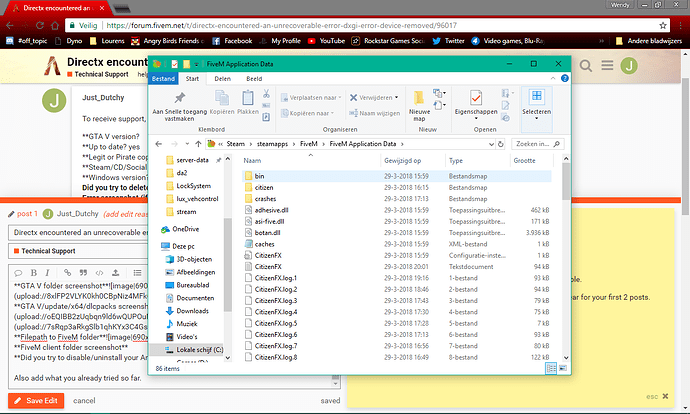The height and width of the screenshot is (414, 690).
Task: Click the Explorer help question mark icon
Action: [x=565, y=78]
